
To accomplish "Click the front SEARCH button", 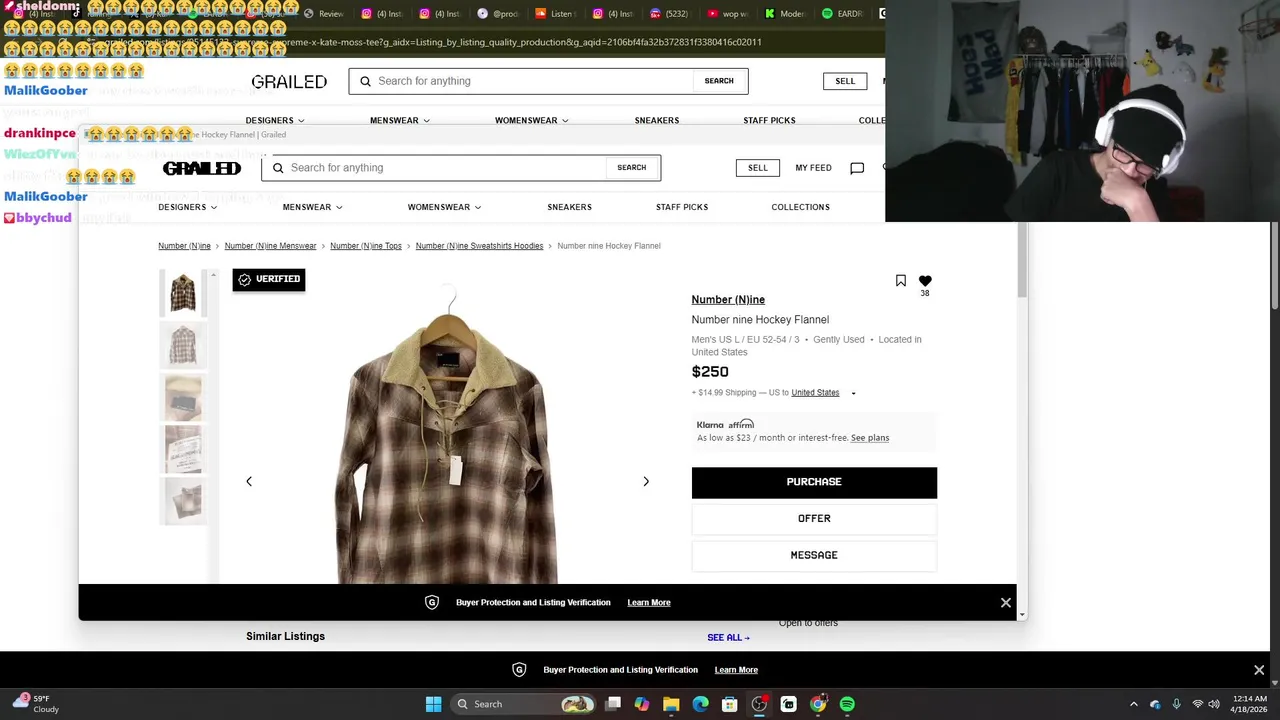I will point(632,168).
